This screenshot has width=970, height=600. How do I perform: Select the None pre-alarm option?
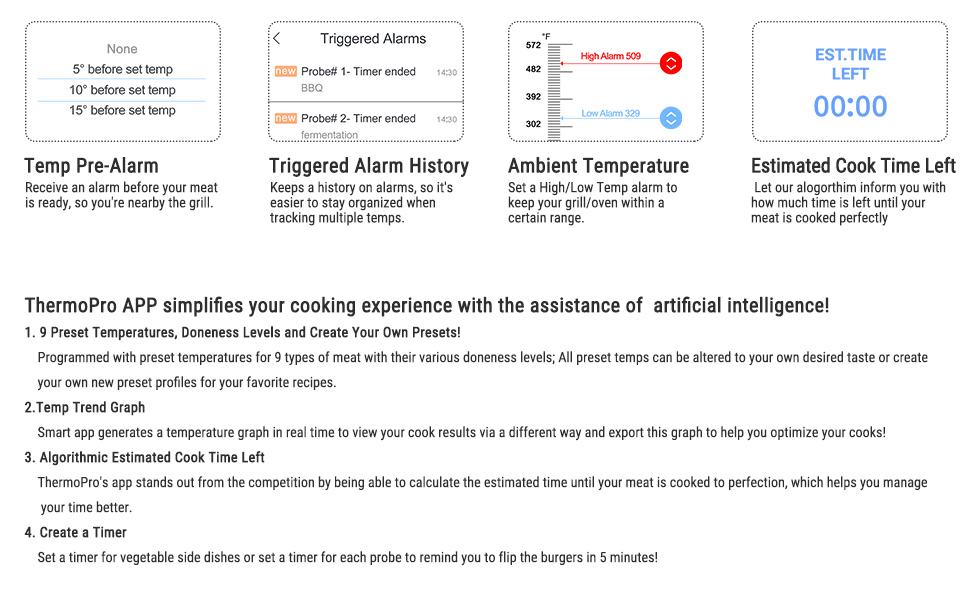coord(122,49)
